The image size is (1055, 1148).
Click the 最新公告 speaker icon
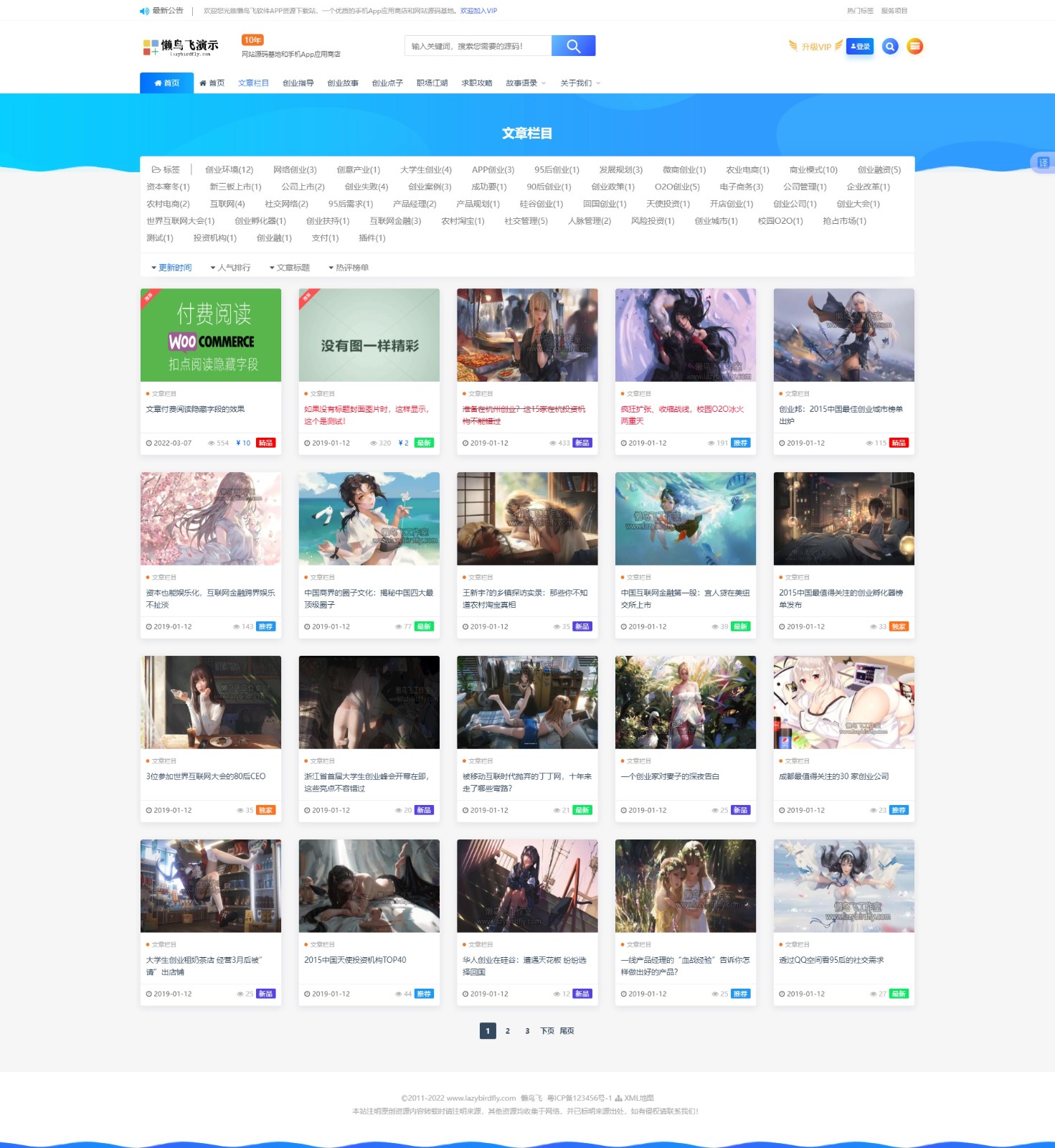[x=144, y=11]
